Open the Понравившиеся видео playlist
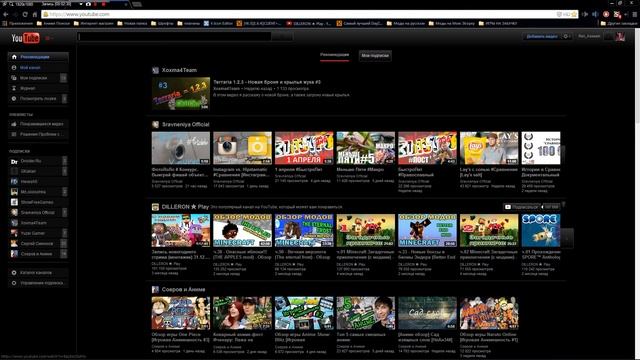 [x=38, y=124]
